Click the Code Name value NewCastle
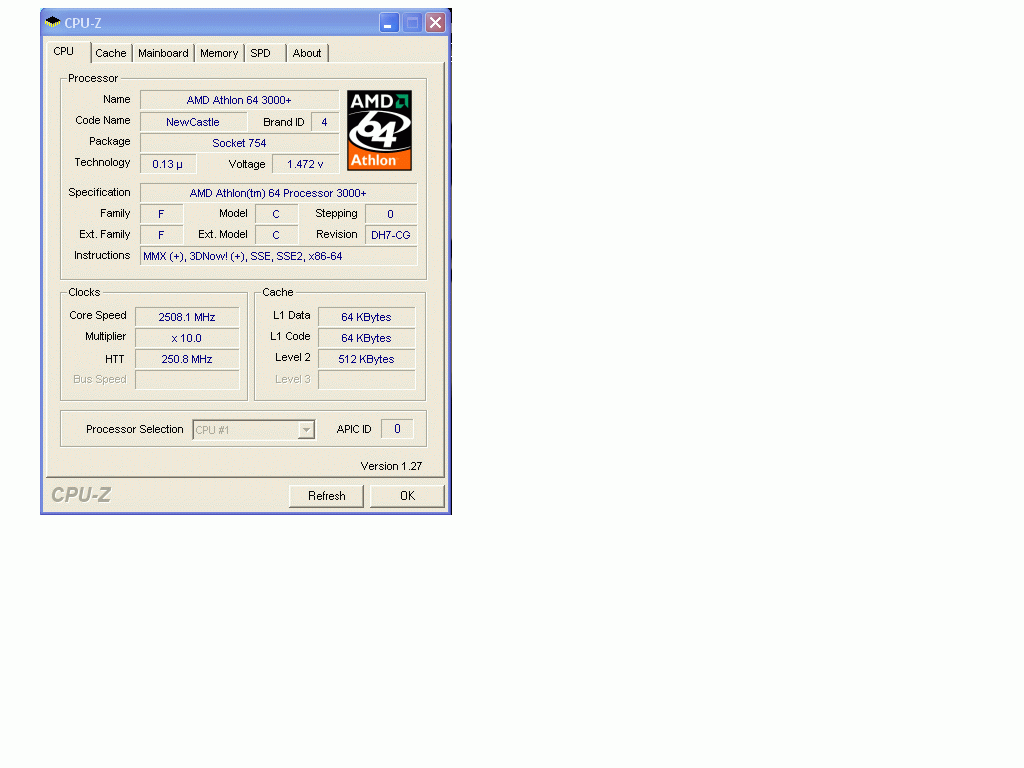This screenshot has height=768, width=1024. click(193, 122)
